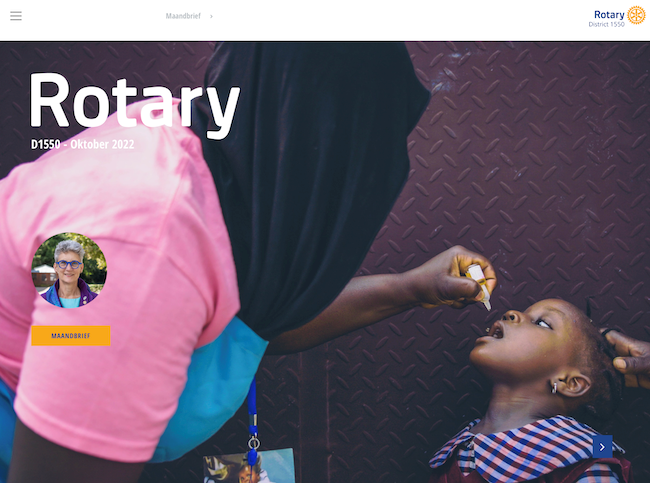Go to next page with blue arrow
The image size is (650, 483).
tap(602, 447)
